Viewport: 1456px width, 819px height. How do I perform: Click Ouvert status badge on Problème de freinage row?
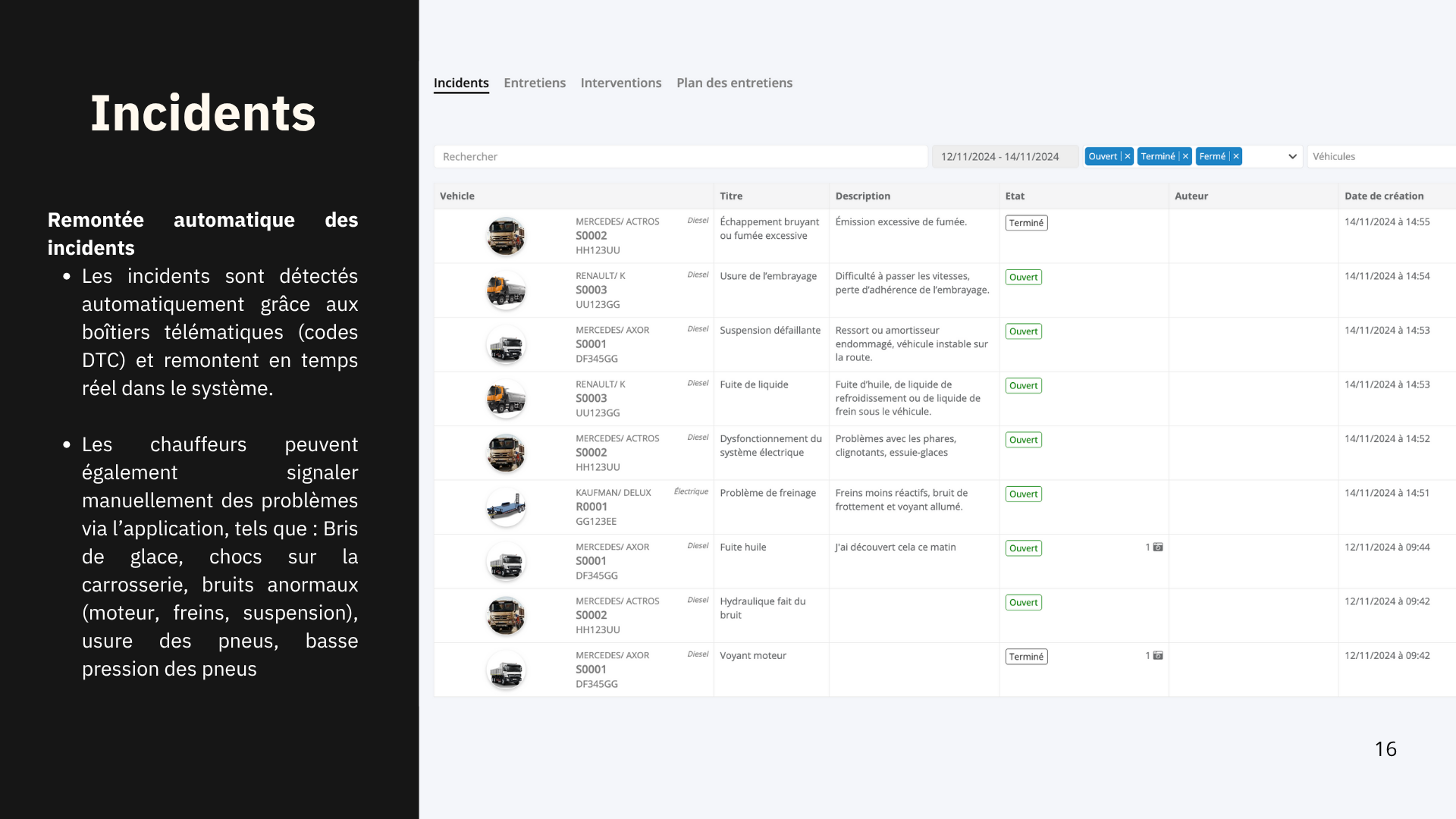coord(1023,494)
